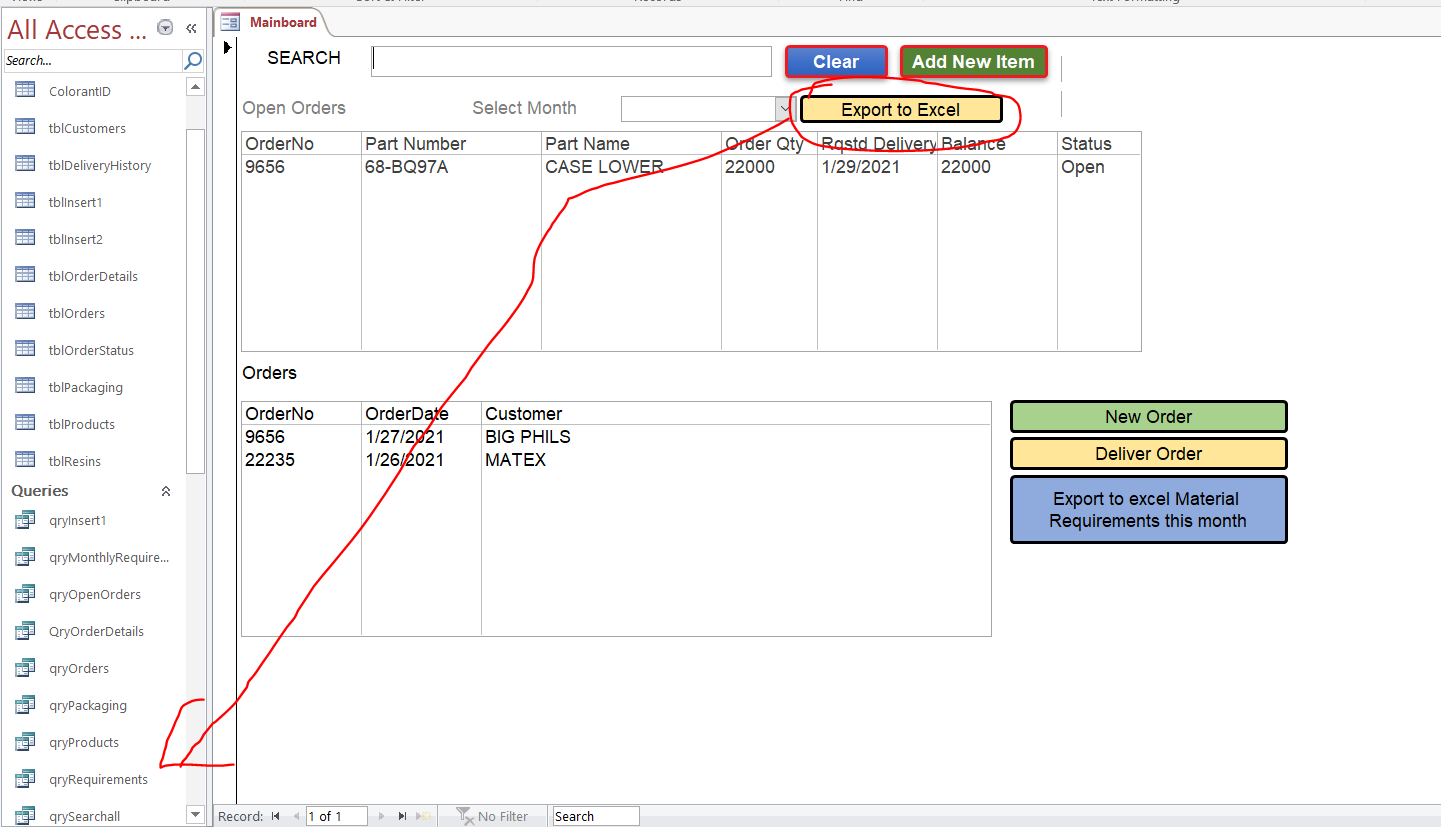Click the order date 1/26/2021
This screenshot has width=1441, height=827.
click(x=405, y=460)
